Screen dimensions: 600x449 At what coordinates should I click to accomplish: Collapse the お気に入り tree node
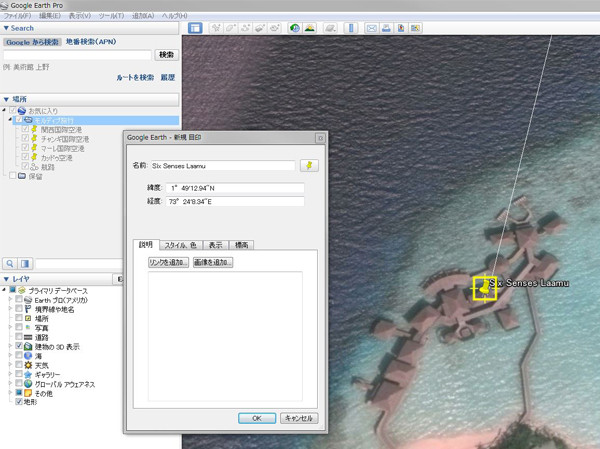[x=5, y=110]
